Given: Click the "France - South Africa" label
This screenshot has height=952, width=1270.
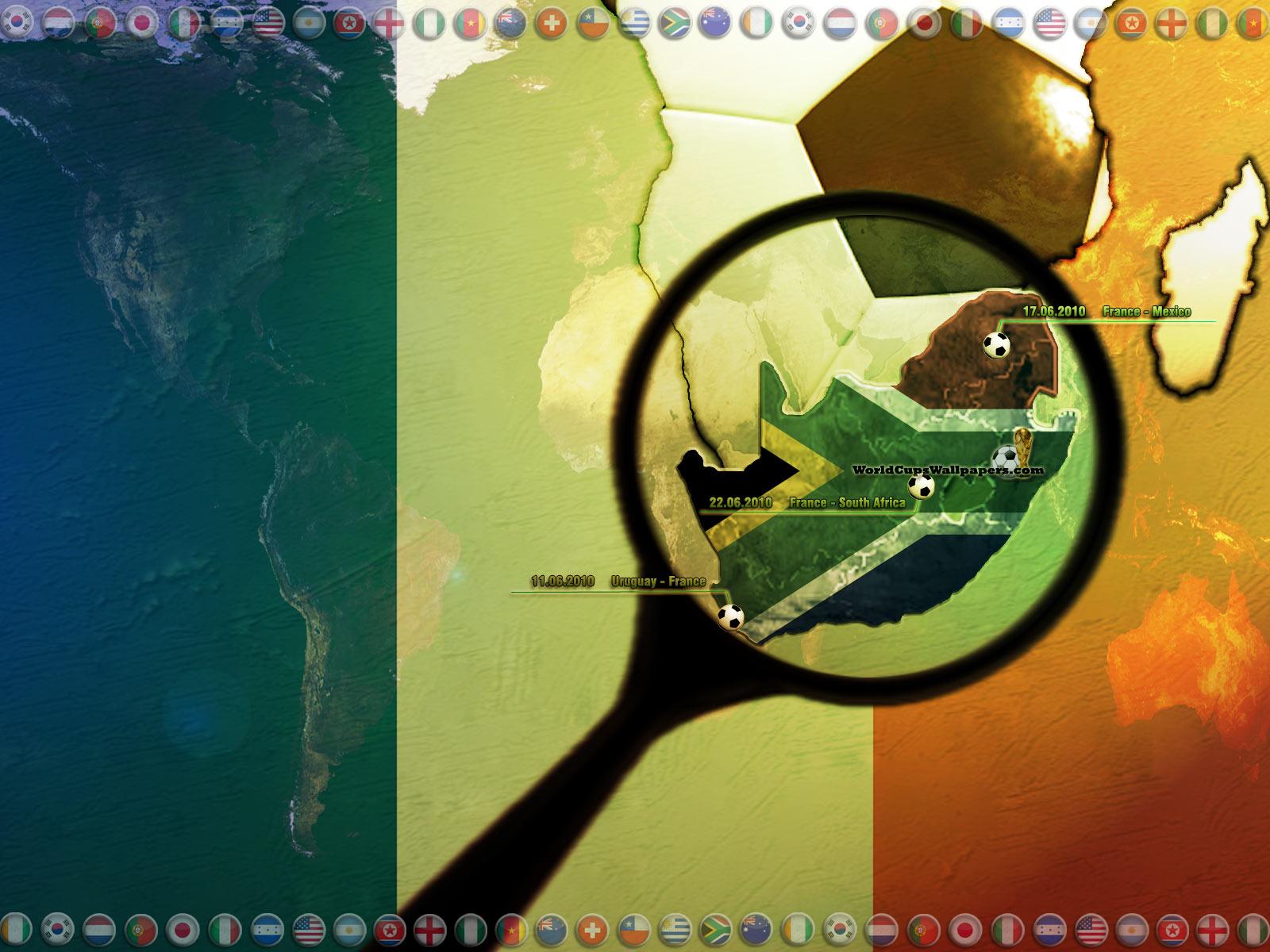Looking at the screenshot, I should pos(847,503).
